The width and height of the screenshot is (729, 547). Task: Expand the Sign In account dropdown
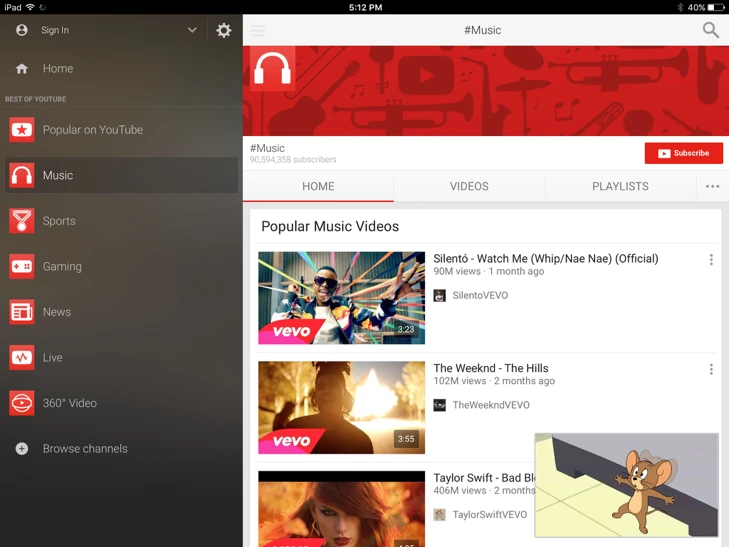tap(192, 30)
